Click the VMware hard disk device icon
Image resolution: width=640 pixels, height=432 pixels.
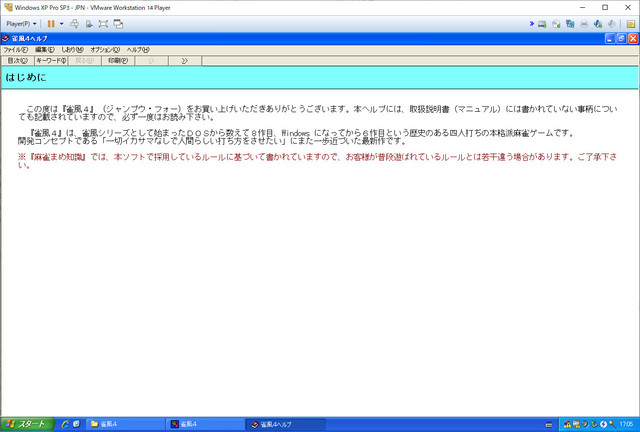(542, 24)
